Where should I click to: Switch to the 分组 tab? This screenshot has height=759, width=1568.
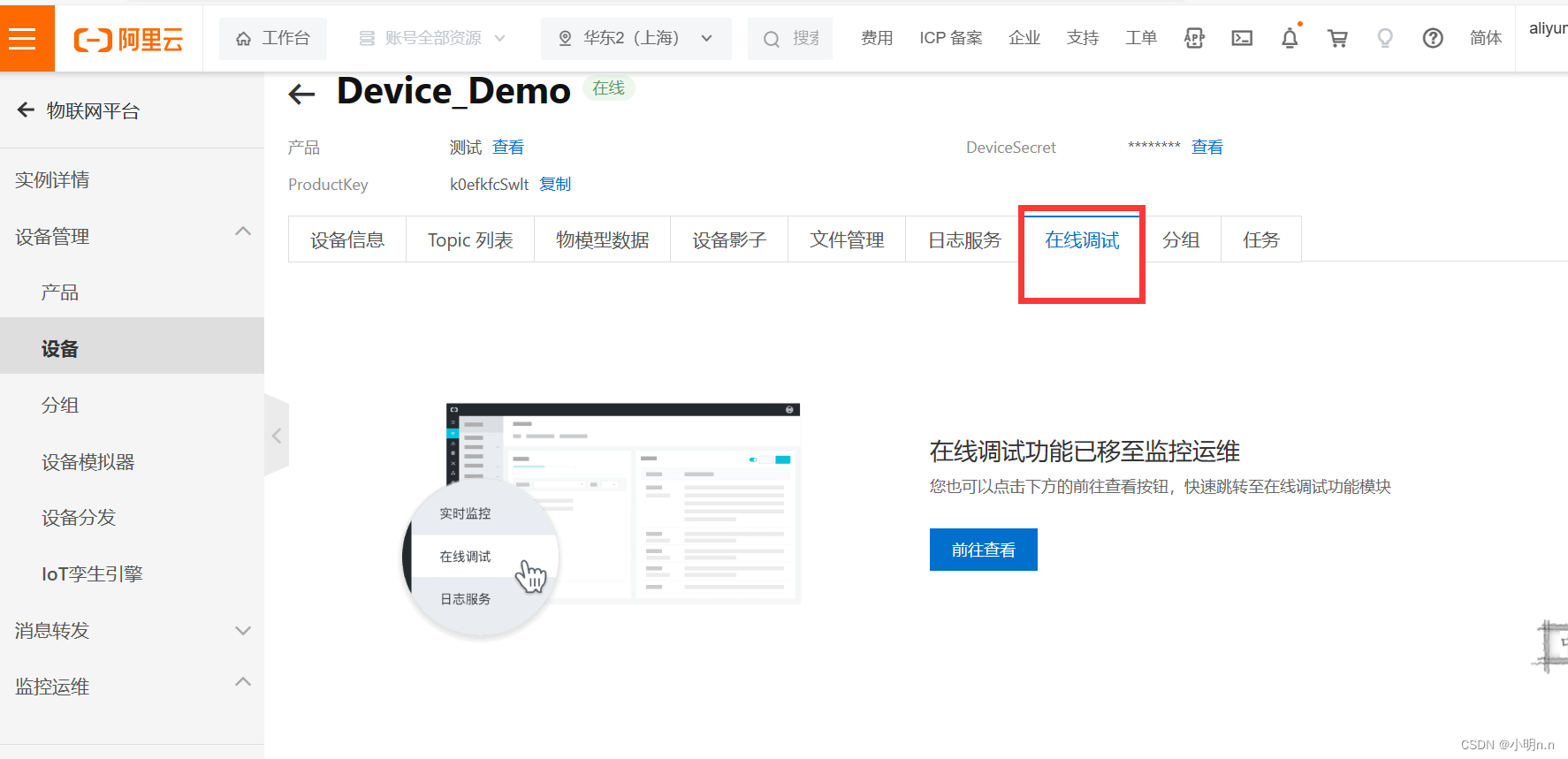pyautogui.click(x=1181, y=239)
